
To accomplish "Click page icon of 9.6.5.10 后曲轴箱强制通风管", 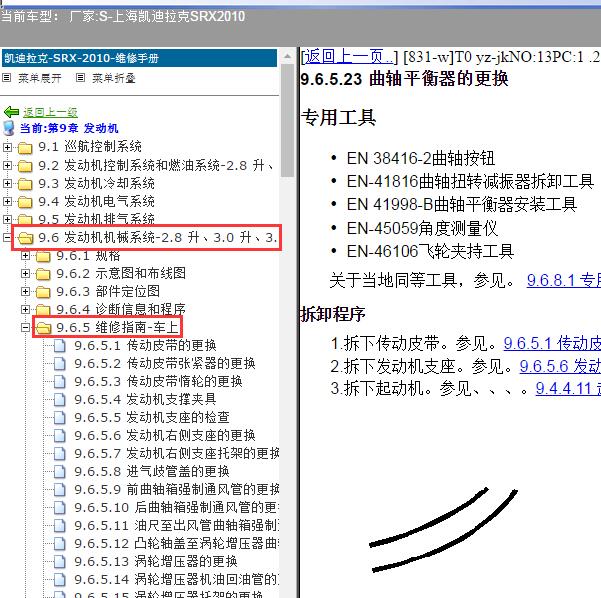I will point(59,508).
